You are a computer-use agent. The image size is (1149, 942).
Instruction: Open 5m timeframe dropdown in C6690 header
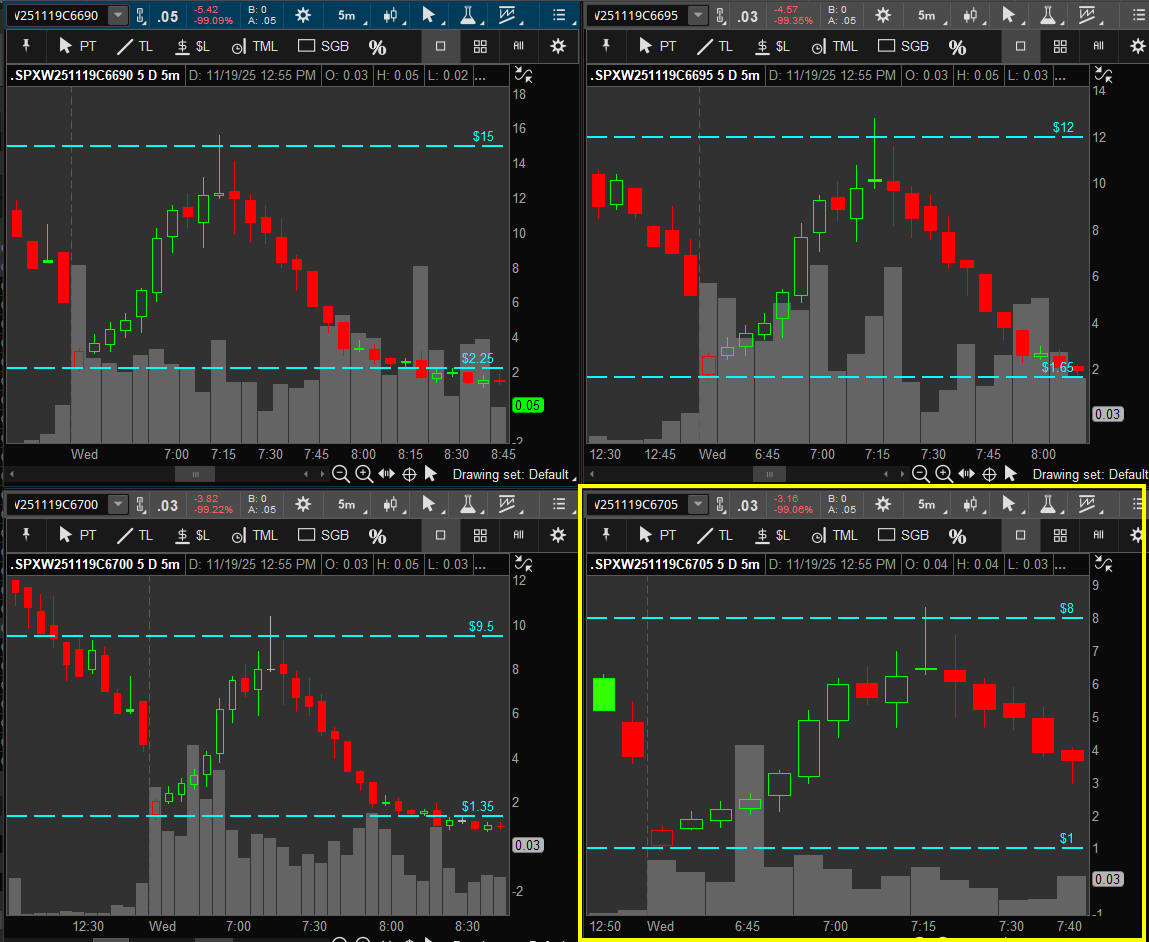pyautogui.click(x=348, y=15)
